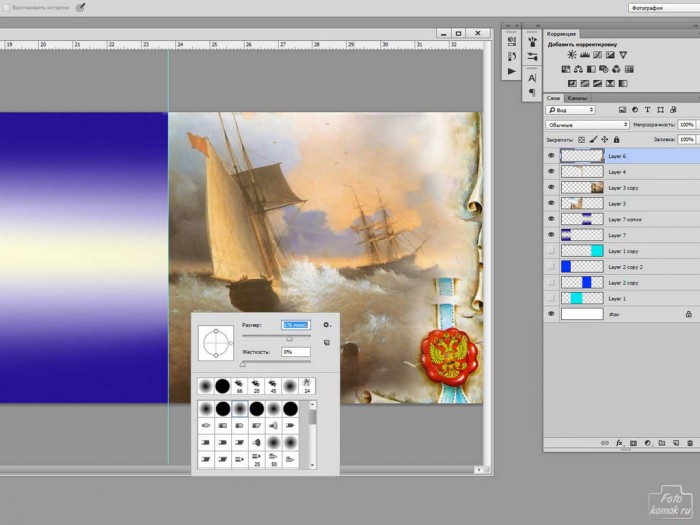Filter layers by pixel layers
The image size is (700, 525).
point(622,110)
